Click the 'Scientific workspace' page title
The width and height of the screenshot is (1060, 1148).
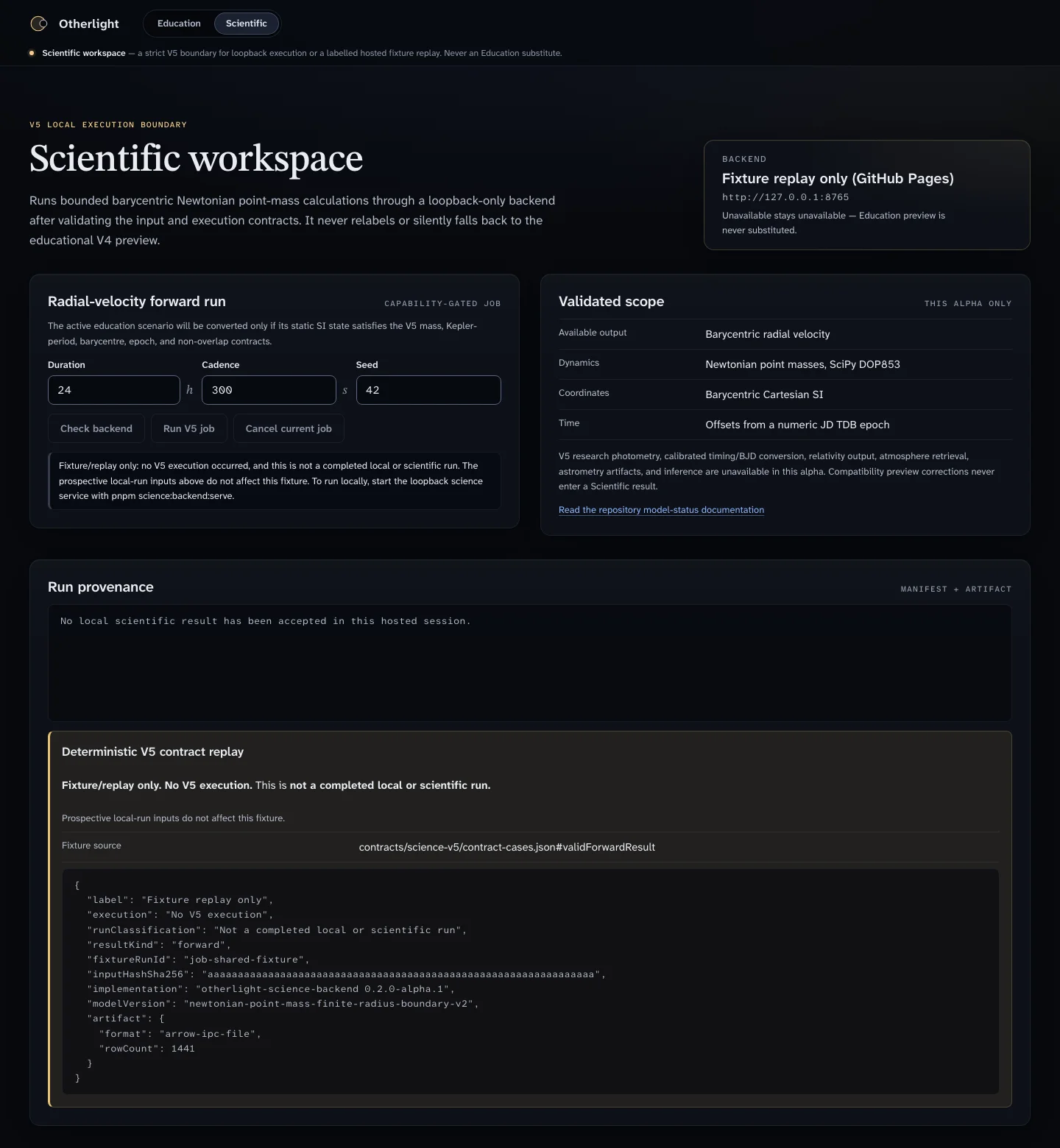click(197, 158)
